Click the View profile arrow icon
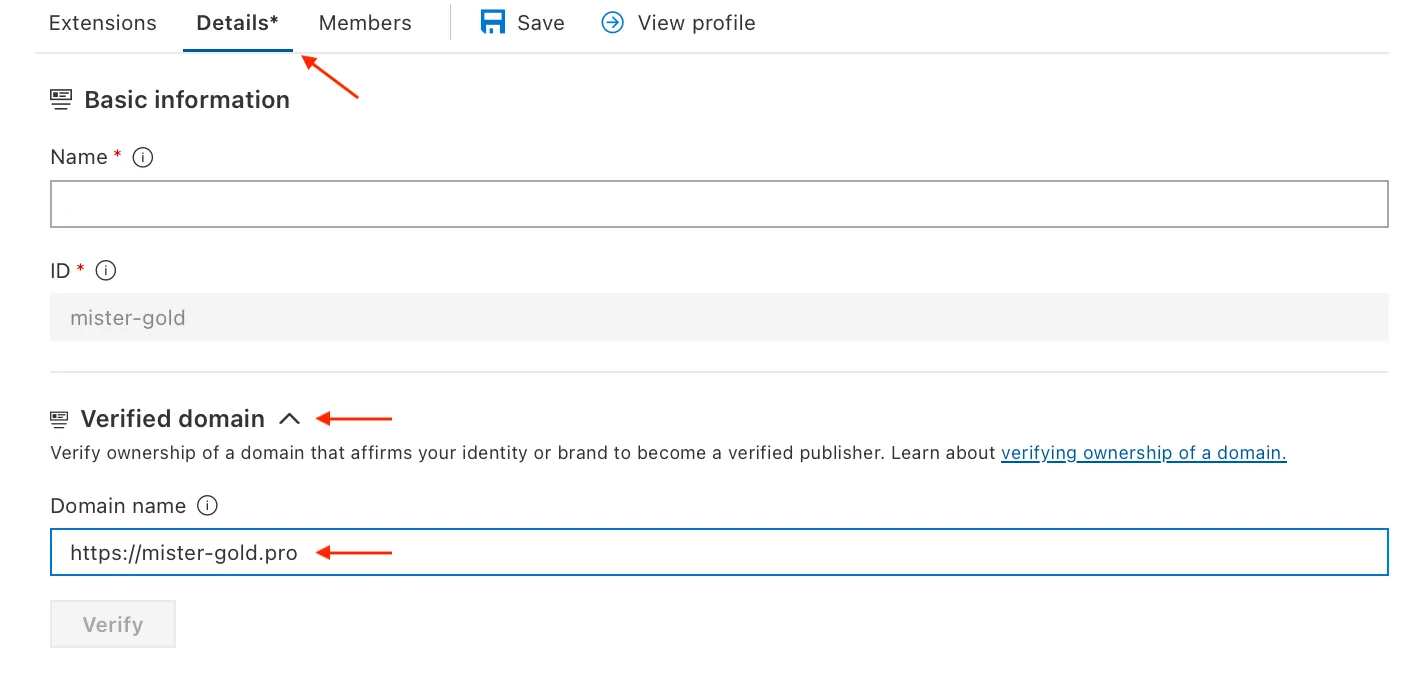1413x678 pixels. tap(611, 22)
